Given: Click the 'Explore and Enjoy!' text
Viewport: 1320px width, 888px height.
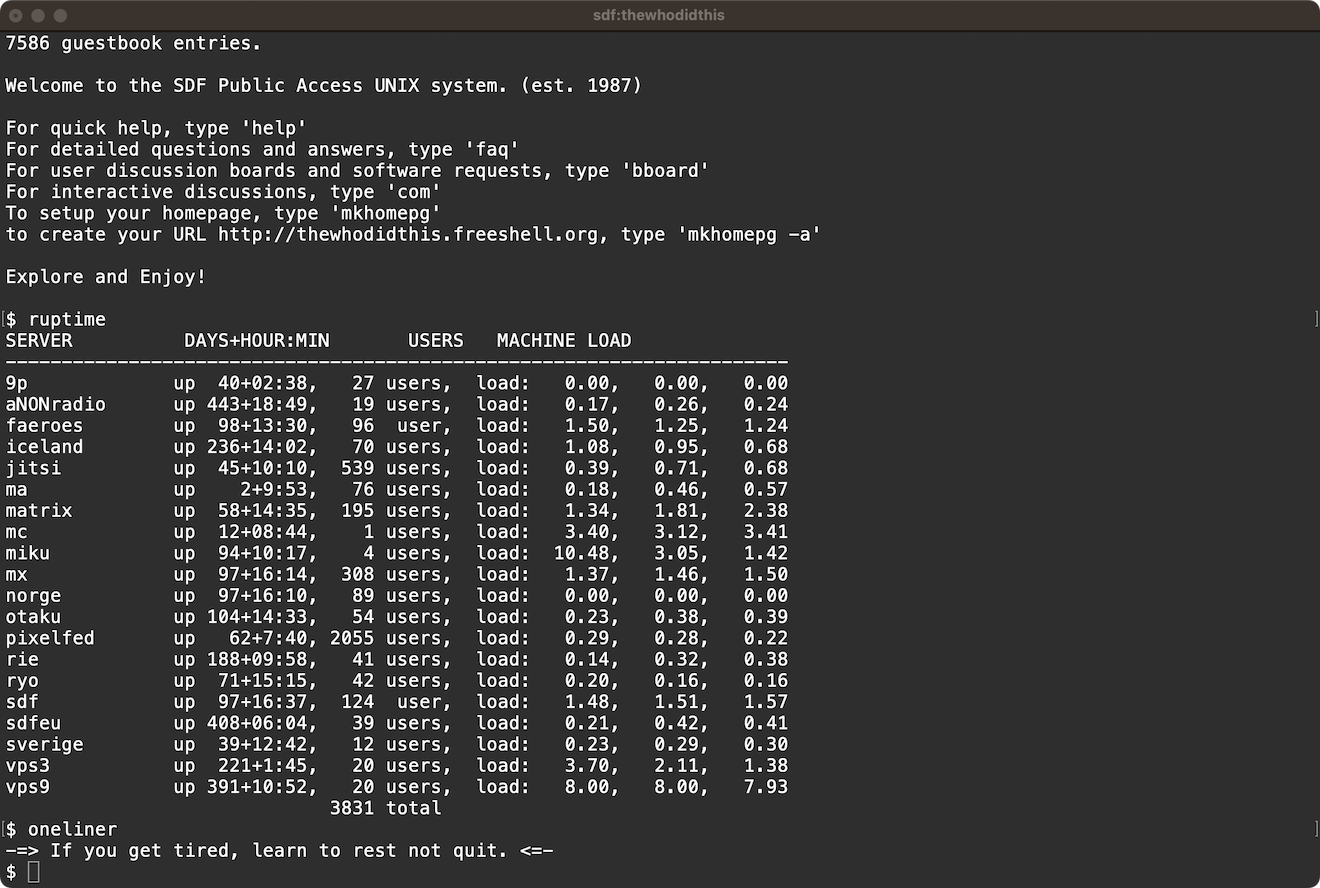Looking at the screenshot, I should [x=106, y=277].
